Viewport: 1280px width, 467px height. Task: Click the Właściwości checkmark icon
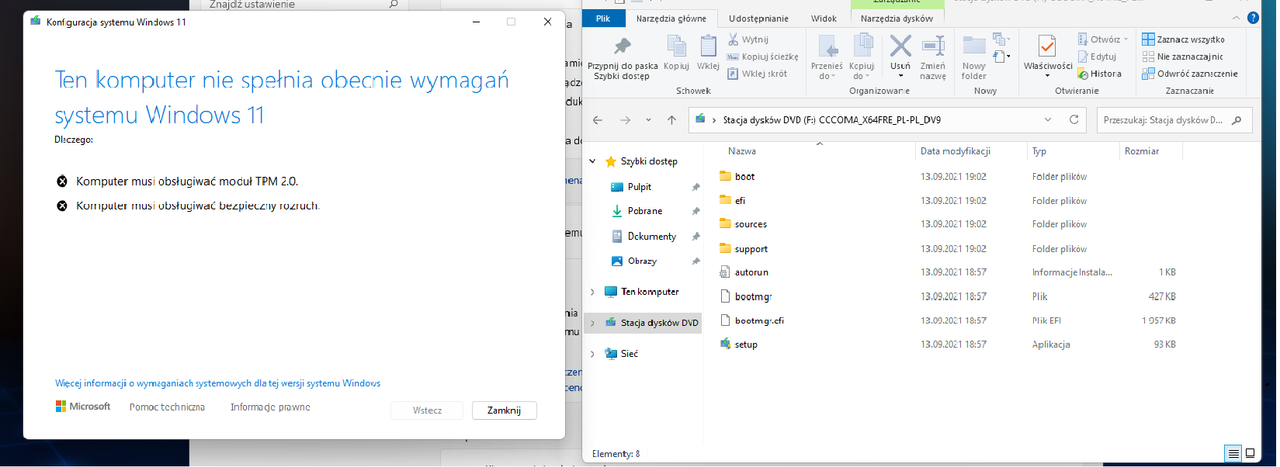point(1047,46)
